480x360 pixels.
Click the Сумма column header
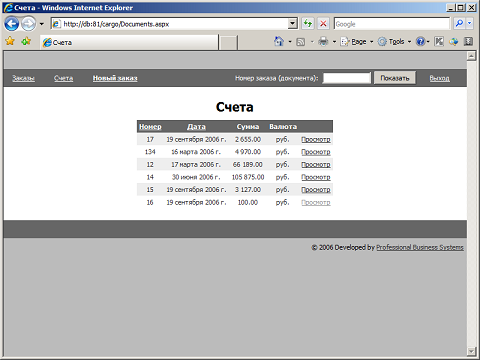(248, 127)
